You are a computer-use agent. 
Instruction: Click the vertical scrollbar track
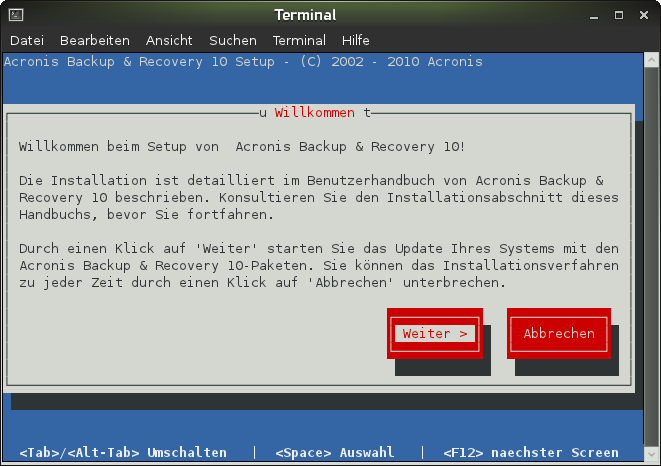click(652, 256)
